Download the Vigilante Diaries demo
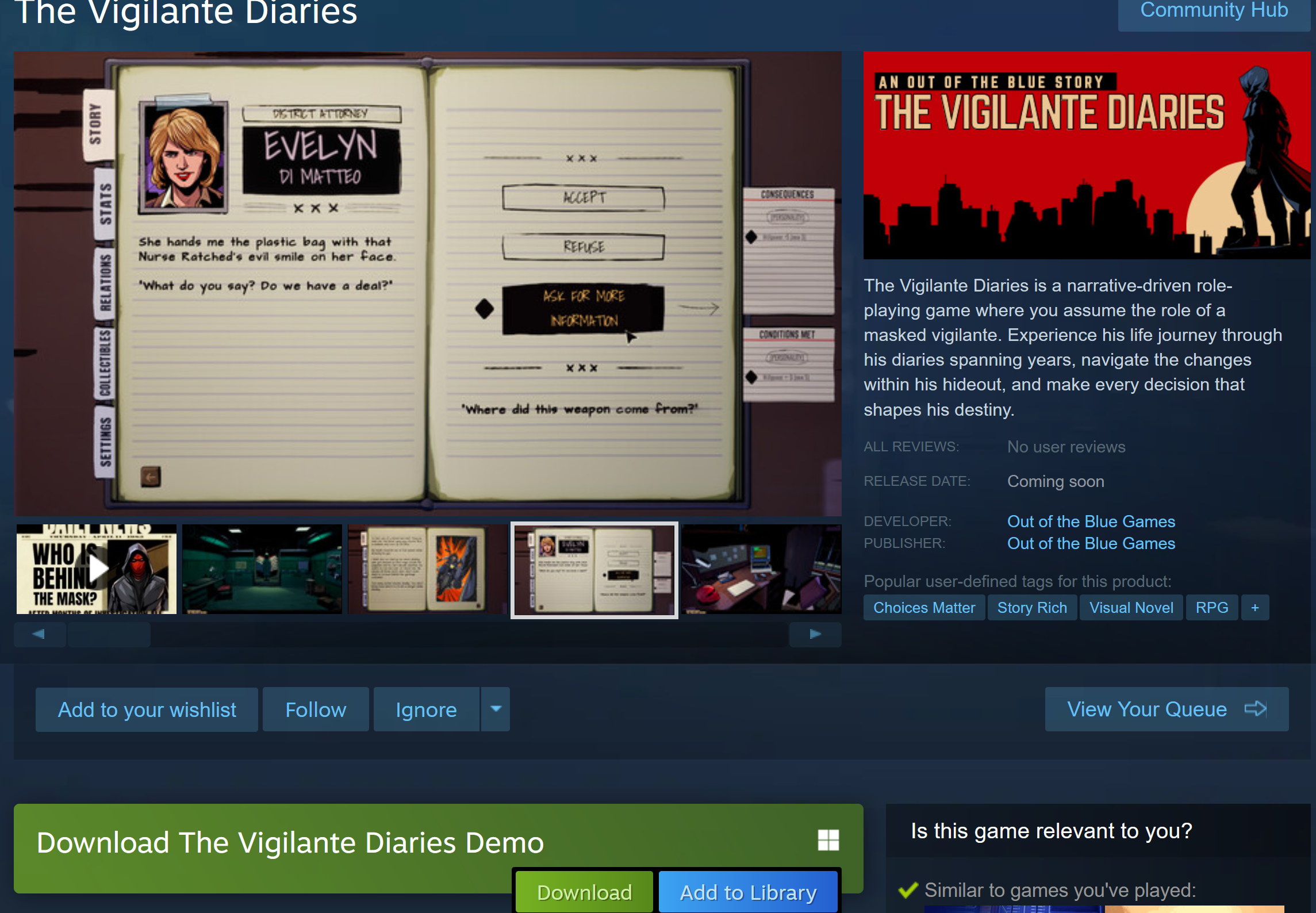 [584, 892]
